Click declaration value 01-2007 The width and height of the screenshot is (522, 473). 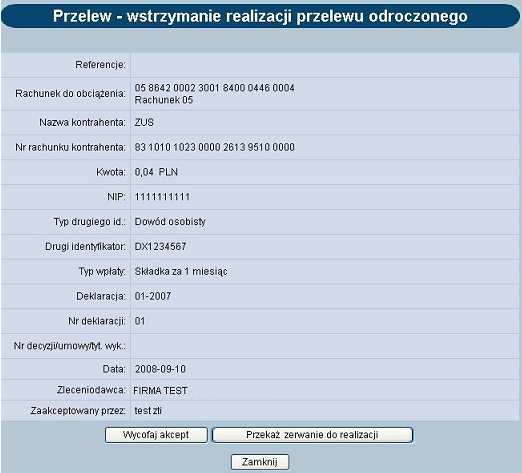(153, 296)
